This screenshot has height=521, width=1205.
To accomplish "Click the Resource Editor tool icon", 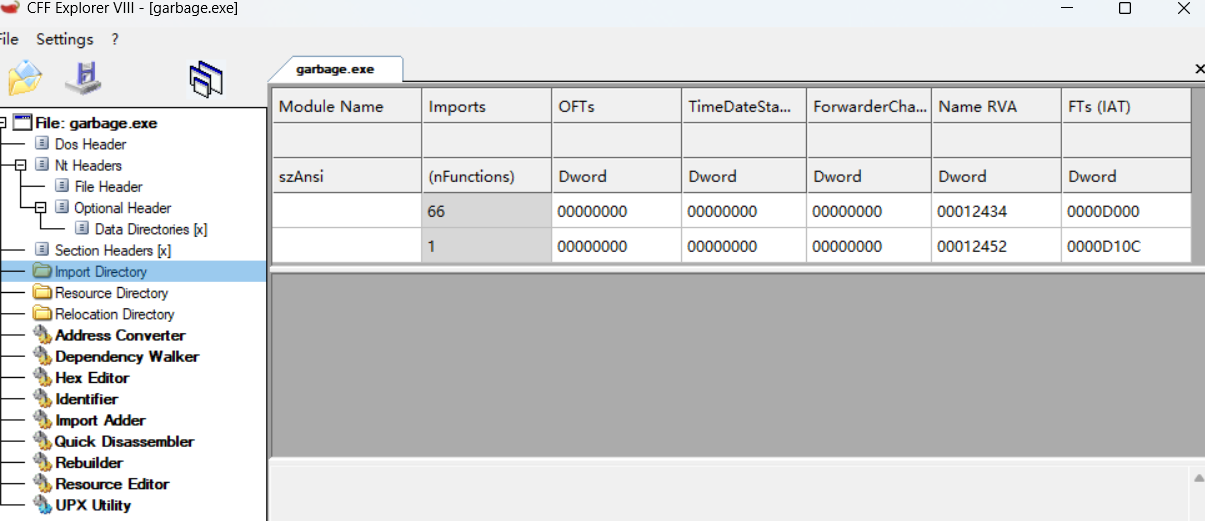I will coord(42,484).
